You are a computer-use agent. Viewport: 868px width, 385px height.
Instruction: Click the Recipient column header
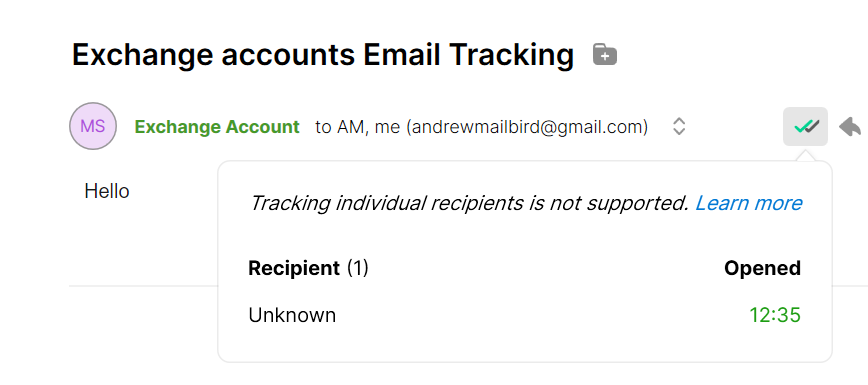tap(294, 268)
